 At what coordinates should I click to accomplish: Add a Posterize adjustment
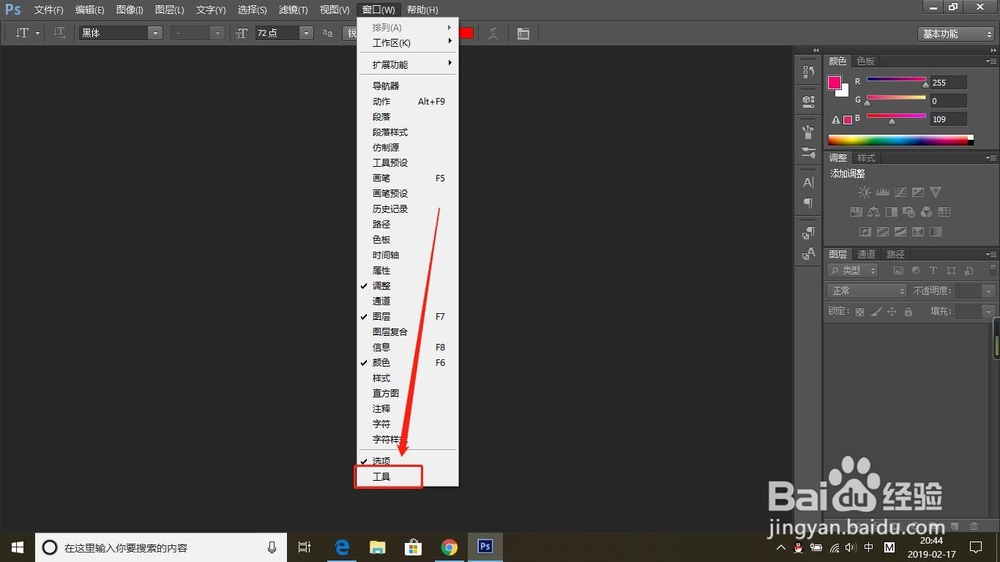(x=883, y=232)
